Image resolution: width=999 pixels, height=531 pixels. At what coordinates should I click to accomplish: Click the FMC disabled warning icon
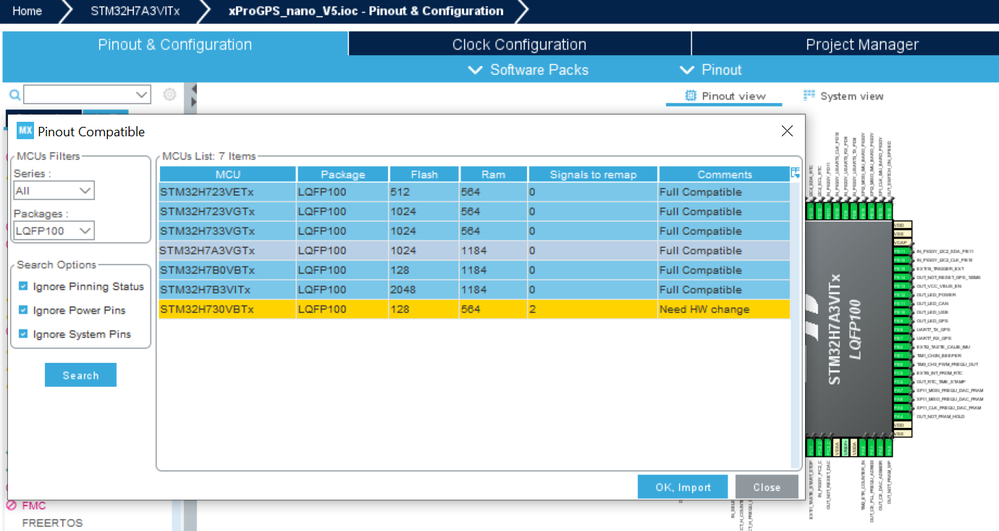11,506
